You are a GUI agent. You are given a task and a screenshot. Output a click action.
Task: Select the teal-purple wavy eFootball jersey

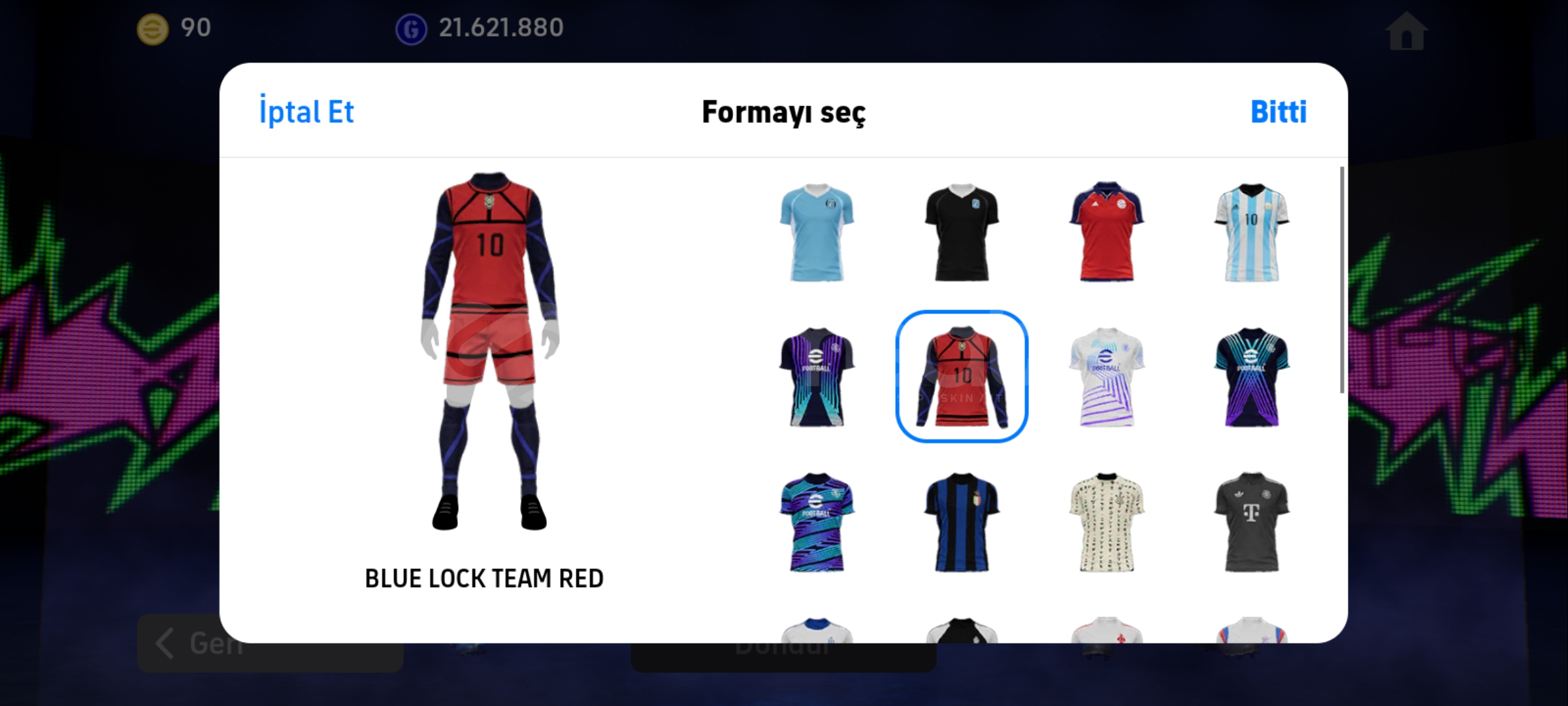click(x=817, y=522)
